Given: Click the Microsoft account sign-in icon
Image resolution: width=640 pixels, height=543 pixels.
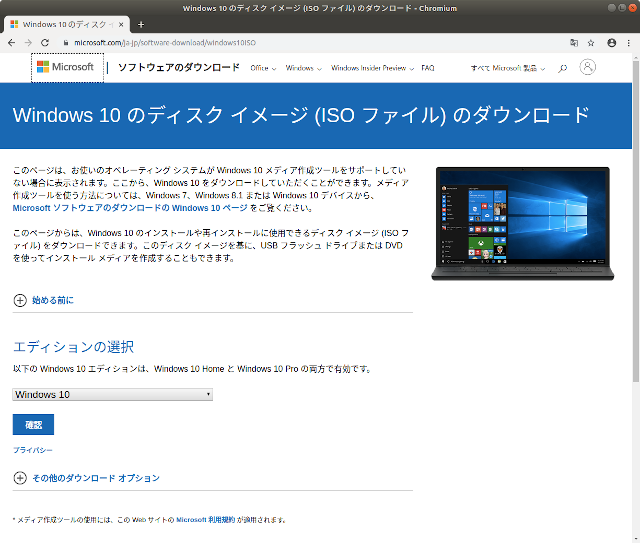Looking at the screenshot, I should (587, 67).
